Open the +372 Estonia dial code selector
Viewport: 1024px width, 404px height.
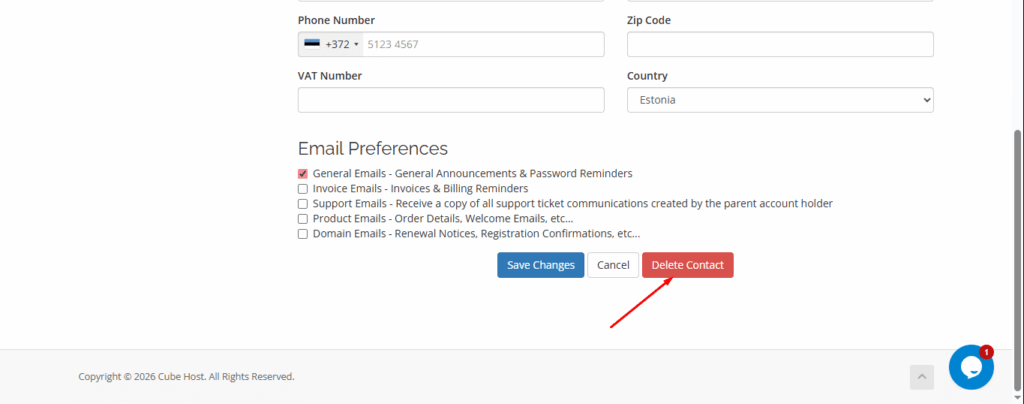[329, 45]
